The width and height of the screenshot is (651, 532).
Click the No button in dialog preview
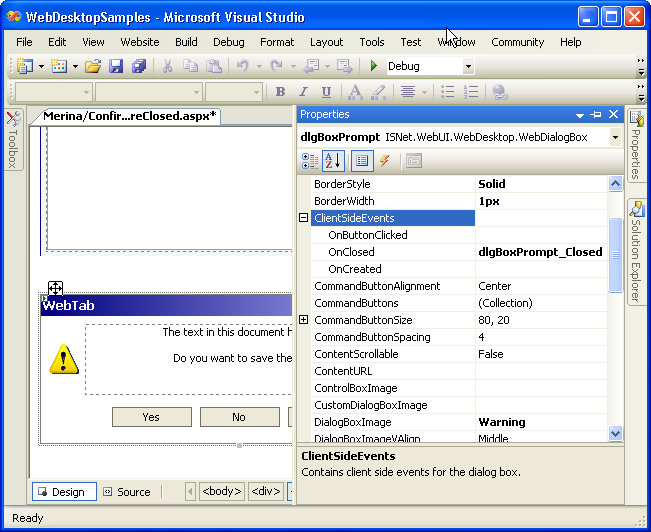click(238, 417)
